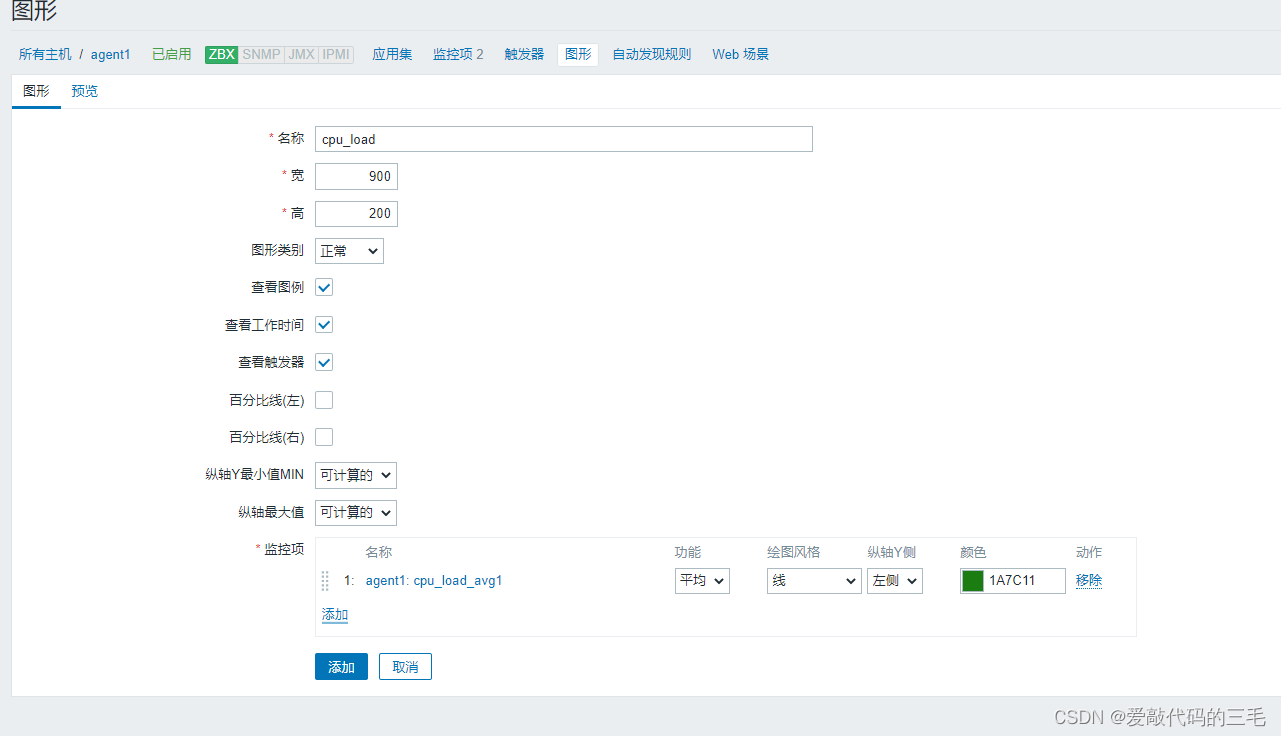This screenshot has height=736, width=1281.
Task: Enable the 百分比线(右) checkbox
Action: point(324,437)
